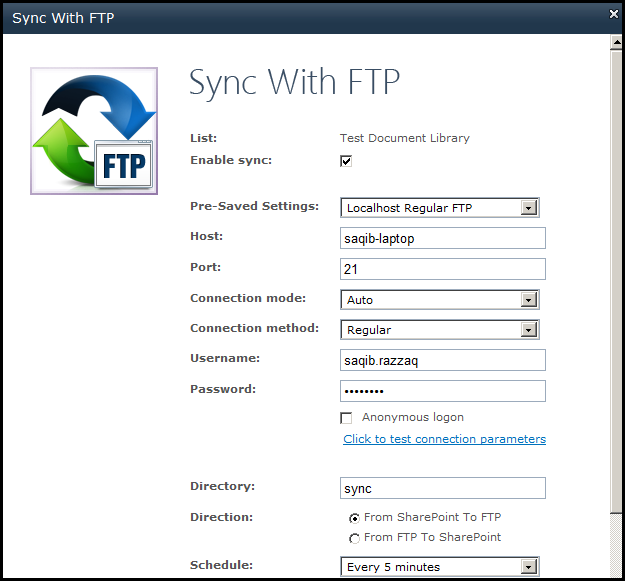This screenshot has width=625, height=581.
Task: Focus the Directory input box
Action: point(443,488)
